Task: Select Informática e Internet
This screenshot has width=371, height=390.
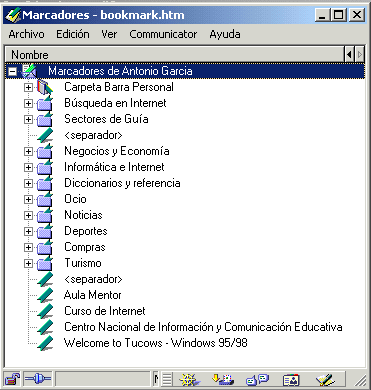Action: (x=114, y=167)
